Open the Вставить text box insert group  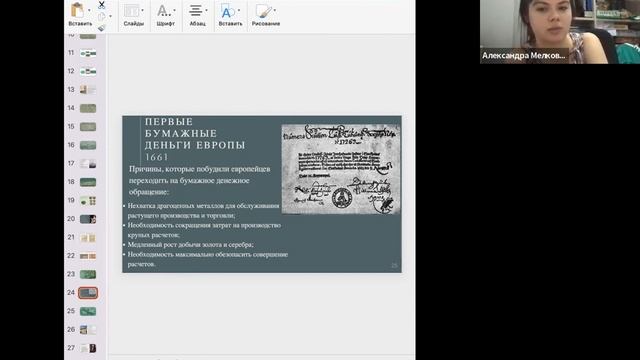coord(230,15)
